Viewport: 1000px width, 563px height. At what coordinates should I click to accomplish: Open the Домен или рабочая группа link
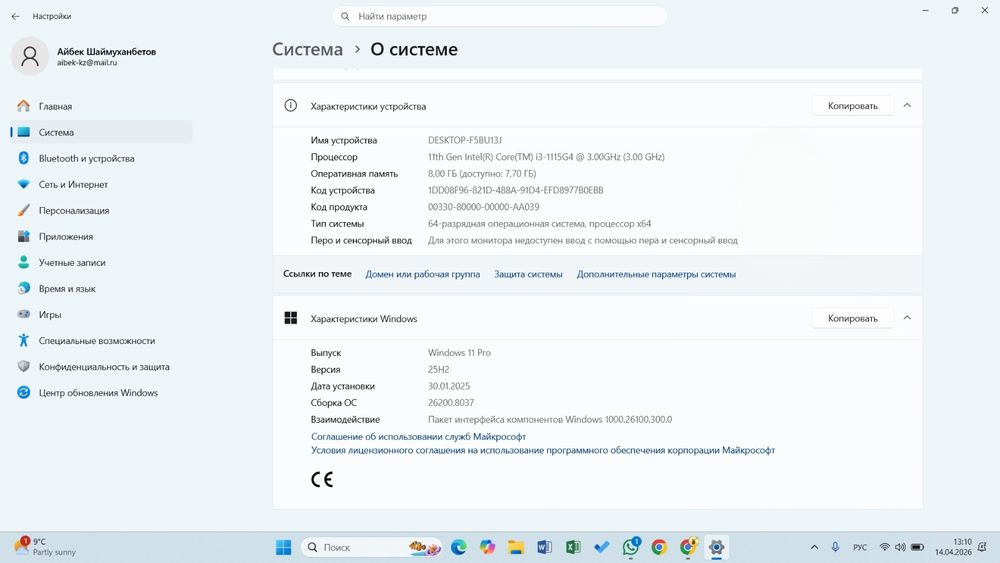[x=422, y=274]
